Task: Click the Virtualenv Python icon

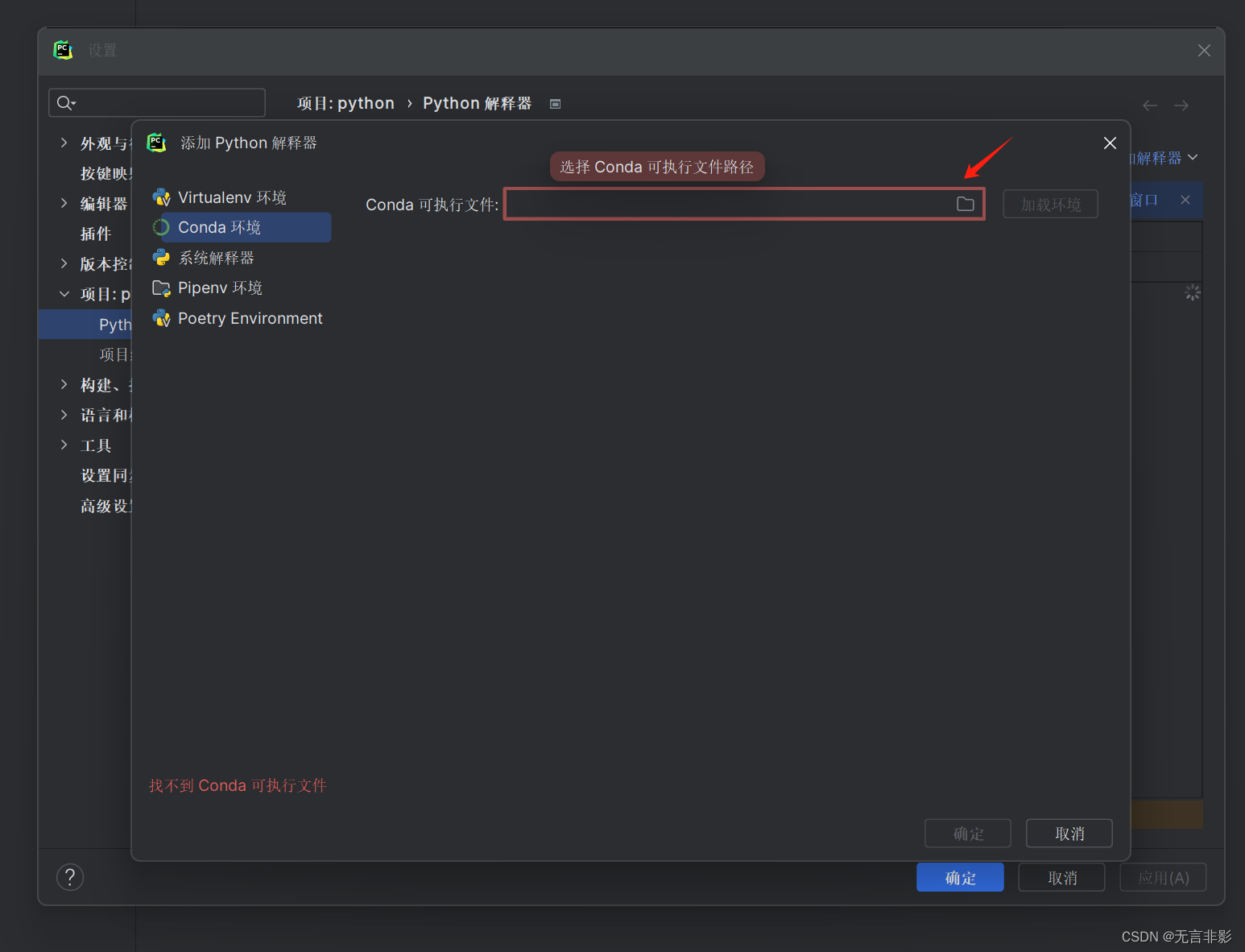Action: [162, 197]
